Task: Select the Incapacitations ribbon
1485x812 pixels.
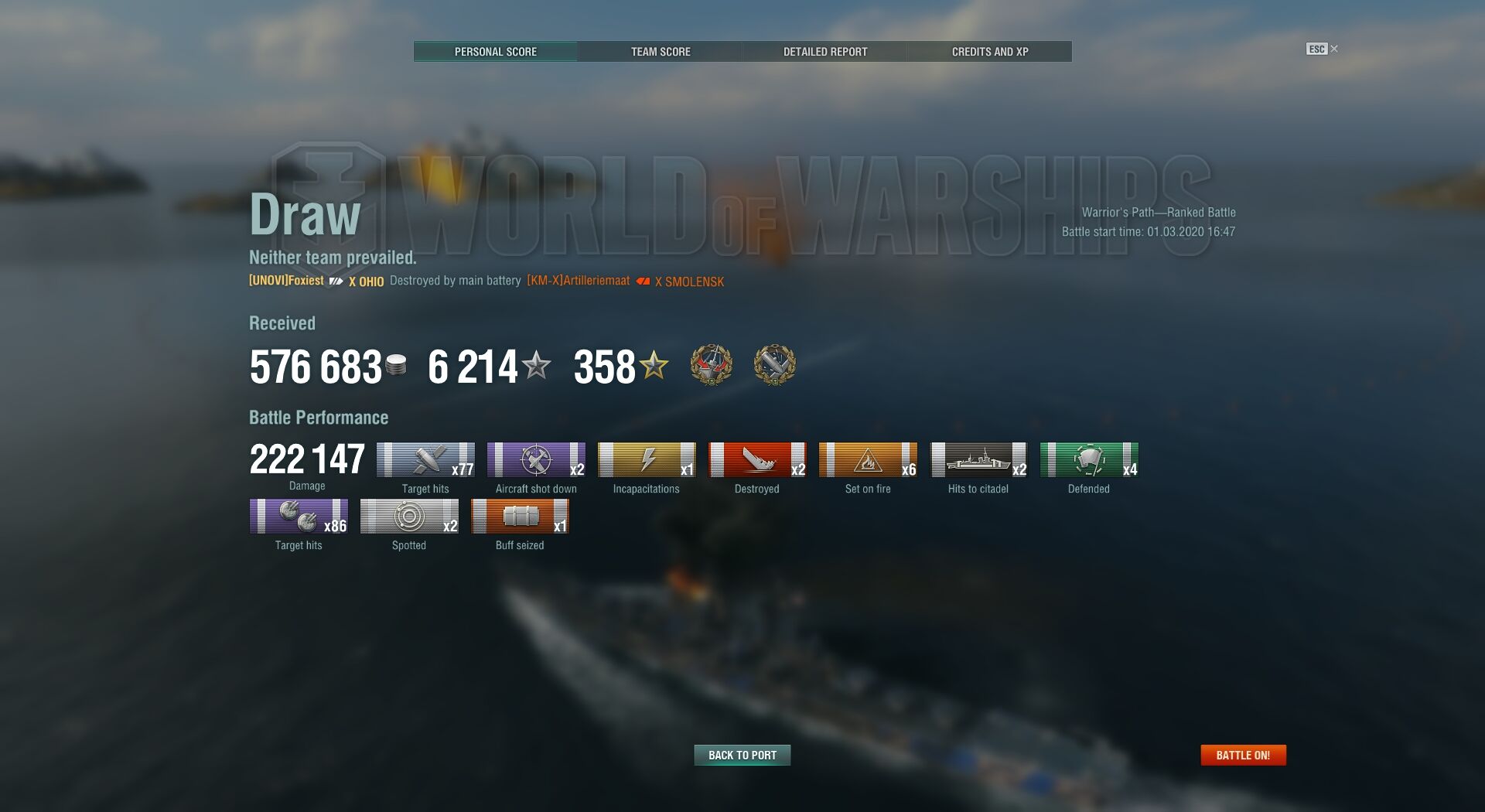Action: tap(647, 460)
